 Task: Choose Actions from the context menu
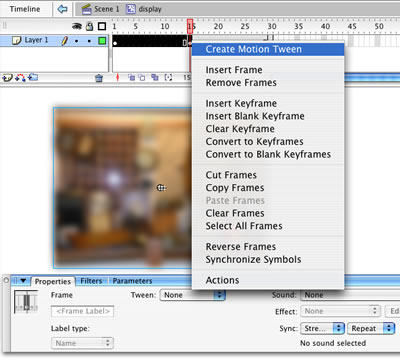(x=268, y=280)
